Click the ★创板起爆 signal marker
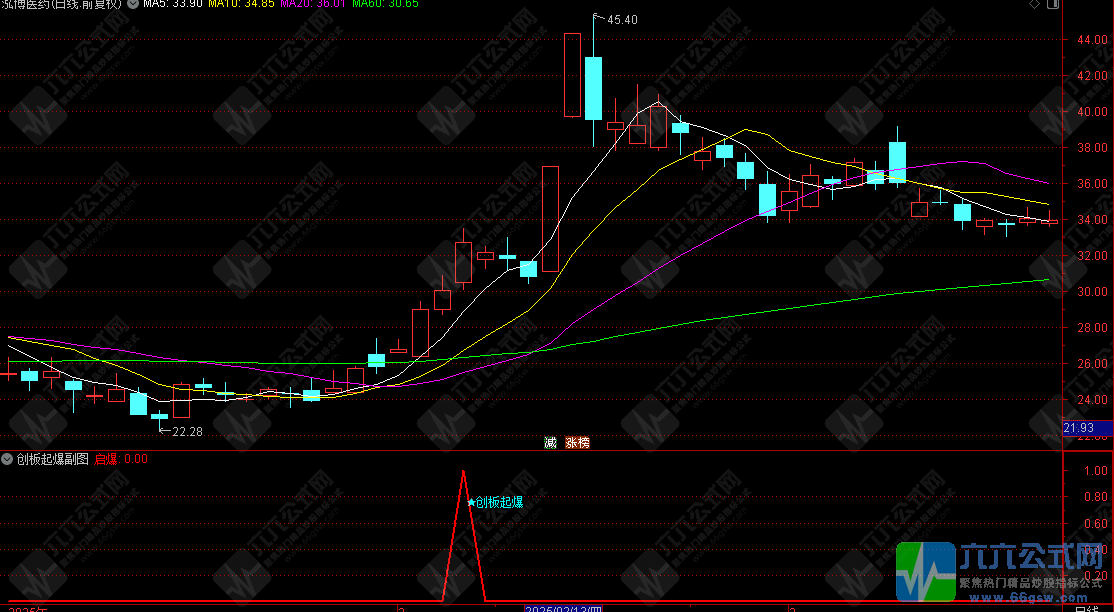This screenshot has height=612, width=1114. point(496,503)
